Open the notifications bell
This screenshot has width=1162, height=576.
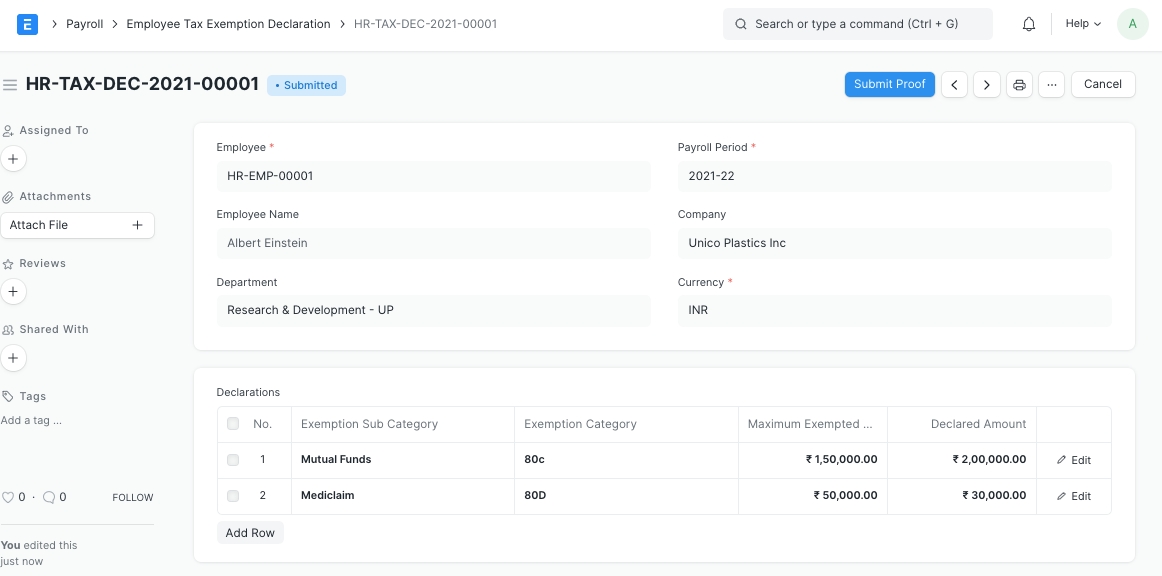1028,24
